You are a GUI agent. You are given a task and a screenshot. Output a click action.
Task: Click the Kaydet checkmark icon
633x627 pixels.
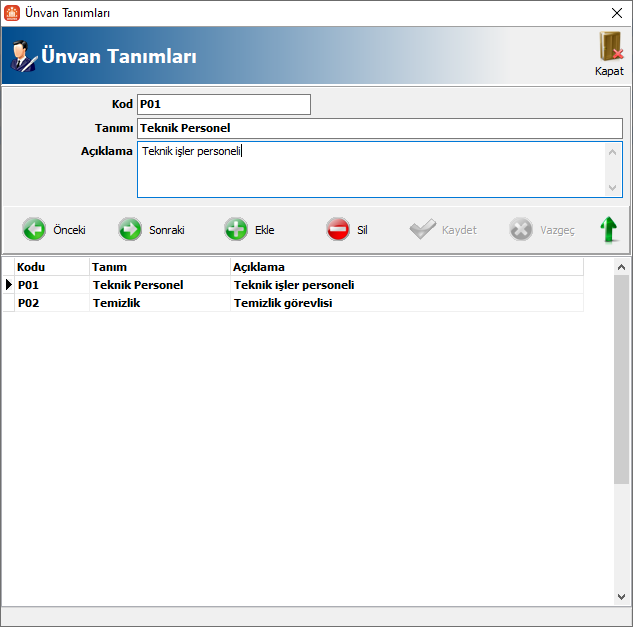[x=423, y=230]
